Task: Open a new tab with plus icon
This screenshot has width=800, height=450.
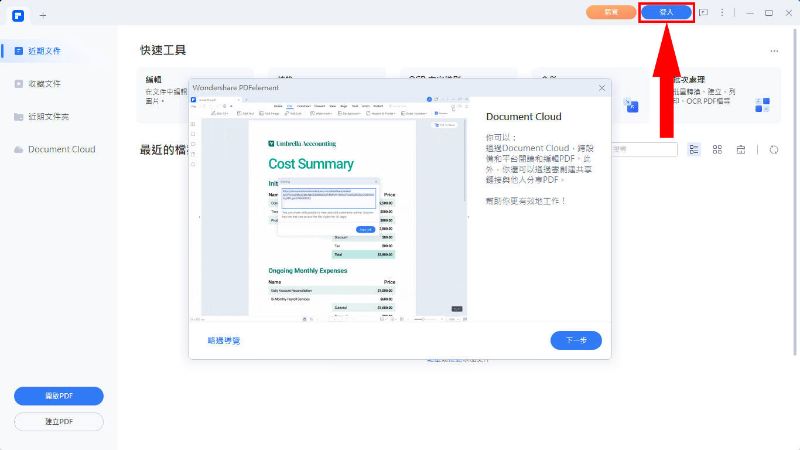Action: click(43, 16)
